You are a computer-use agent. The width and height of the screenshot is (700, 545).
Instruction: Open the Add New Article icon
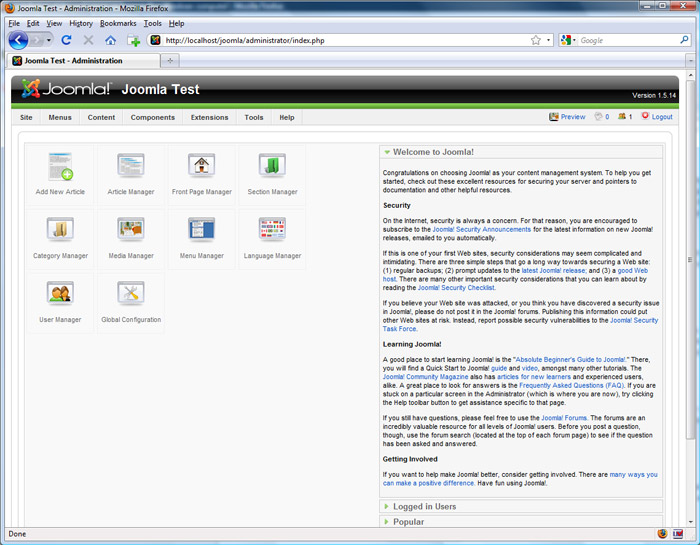click(61, 173)
